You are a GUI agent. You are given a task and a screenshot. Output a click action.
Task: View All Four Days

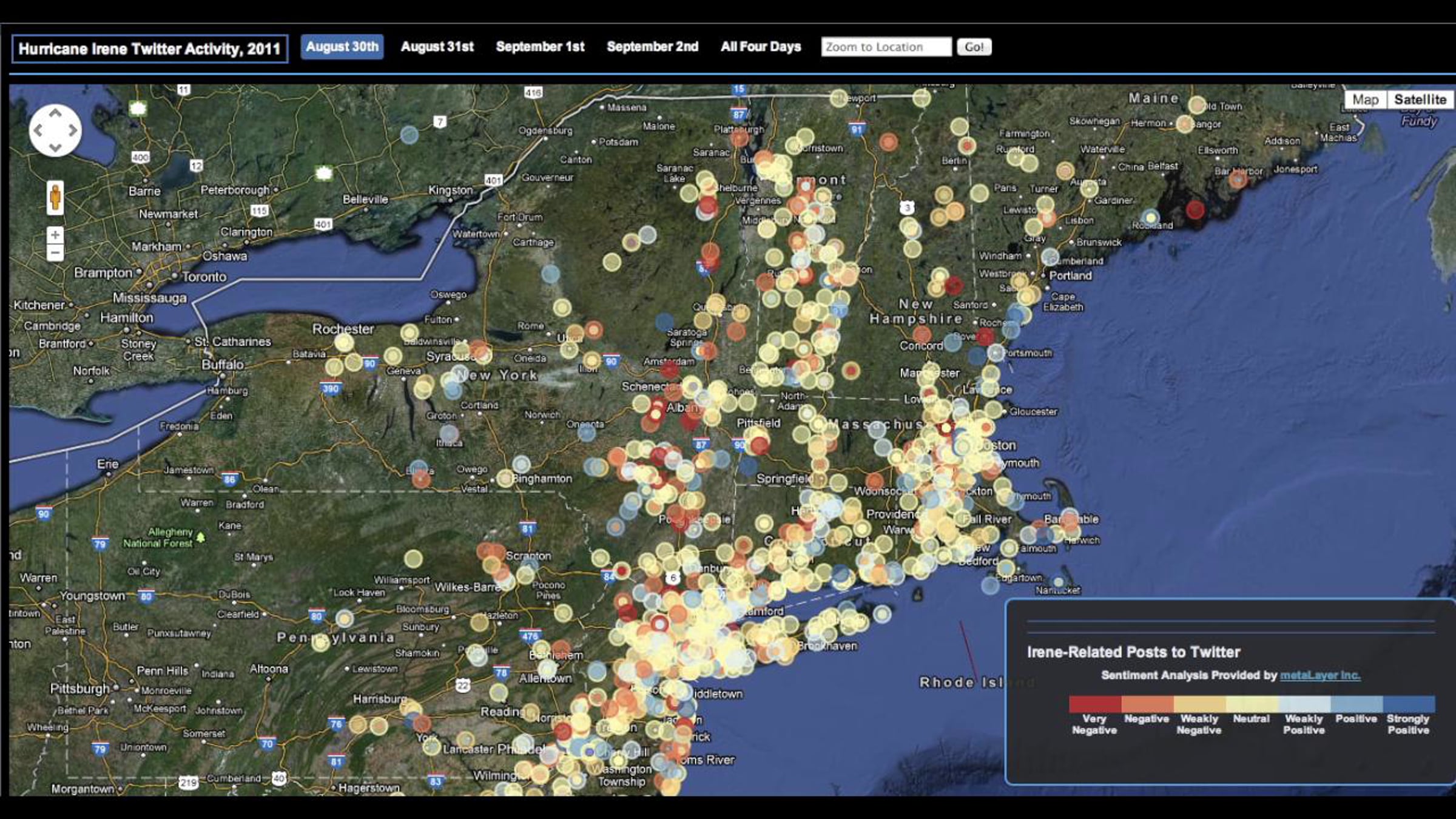[761, 47]
